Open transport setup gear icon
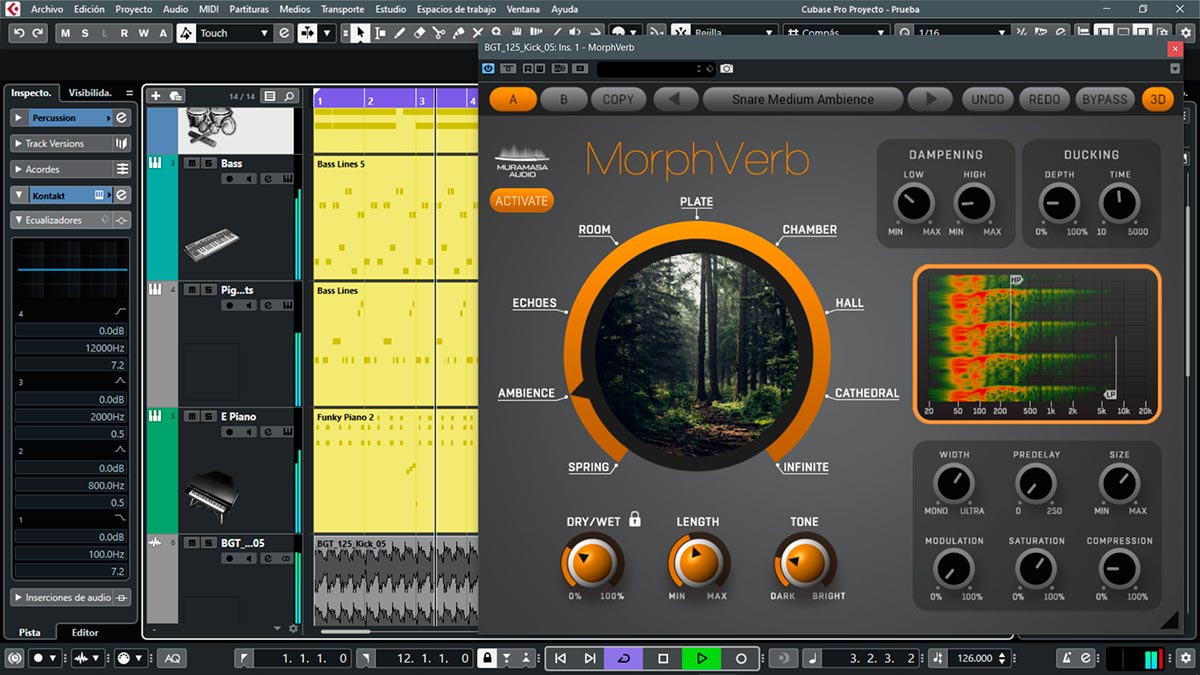Screen dimensions: 1200x675 click(x=1184, y=658)
